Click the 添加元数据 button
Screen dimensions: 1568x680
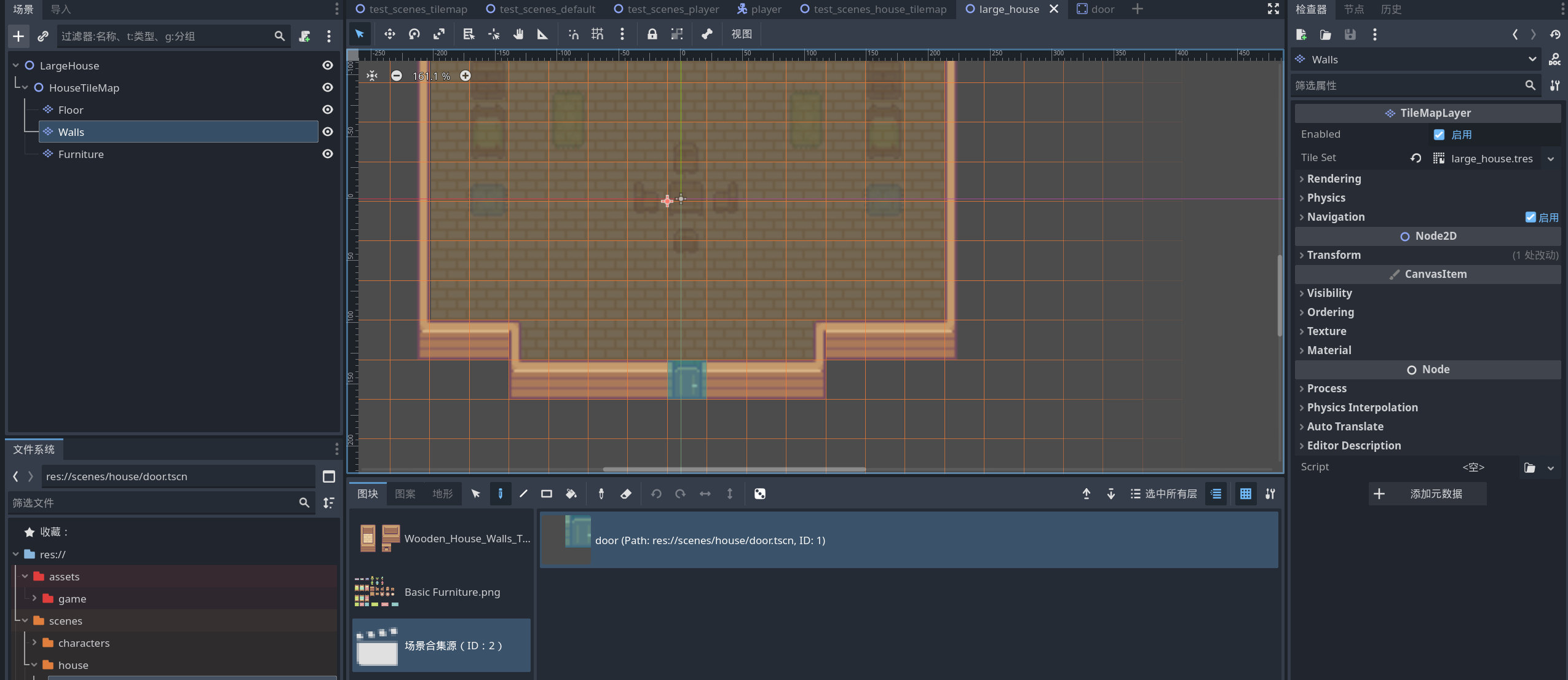1427,494
